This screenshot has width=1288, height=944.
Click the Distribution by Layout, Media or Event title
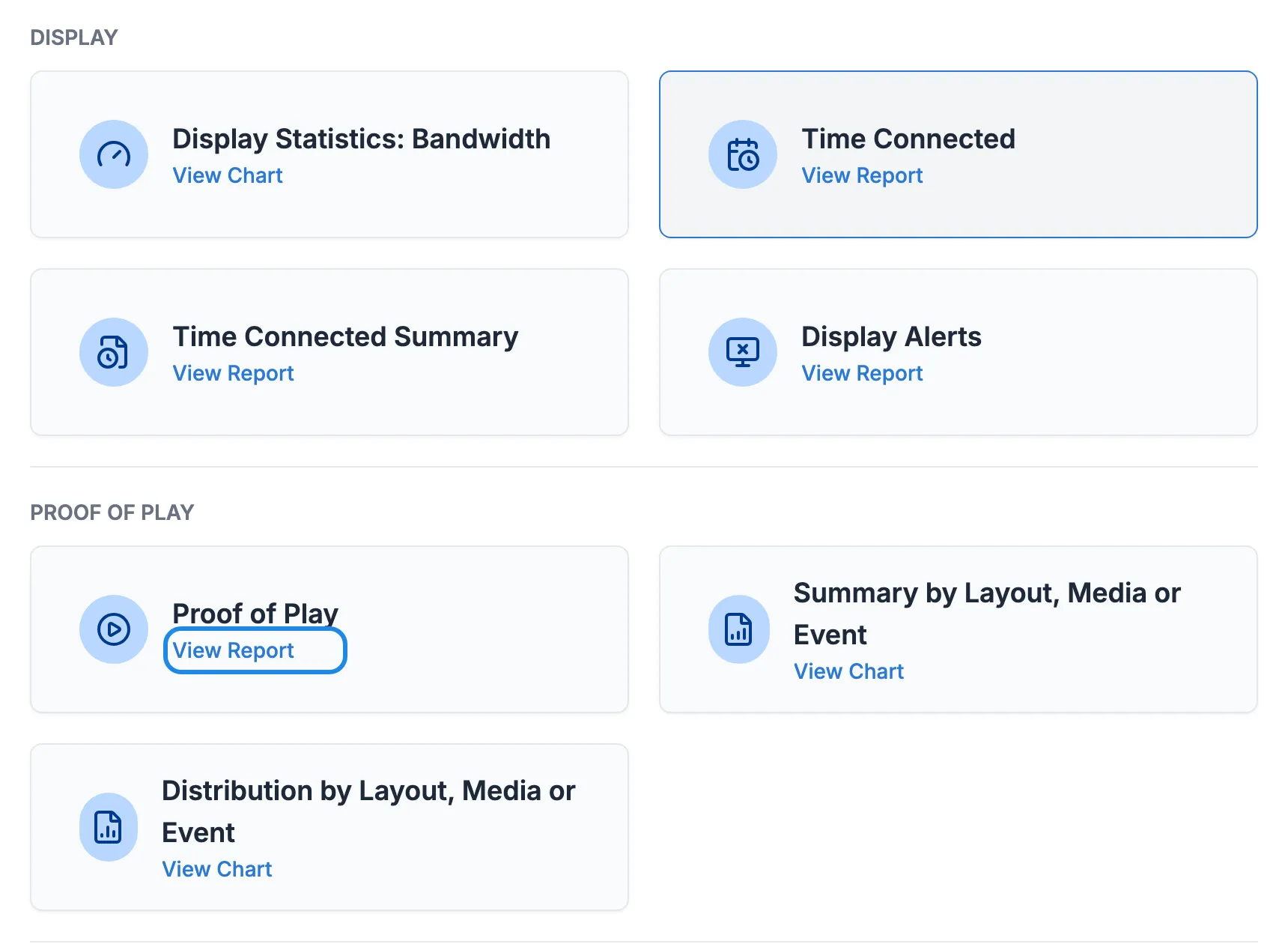coord(368,811)
